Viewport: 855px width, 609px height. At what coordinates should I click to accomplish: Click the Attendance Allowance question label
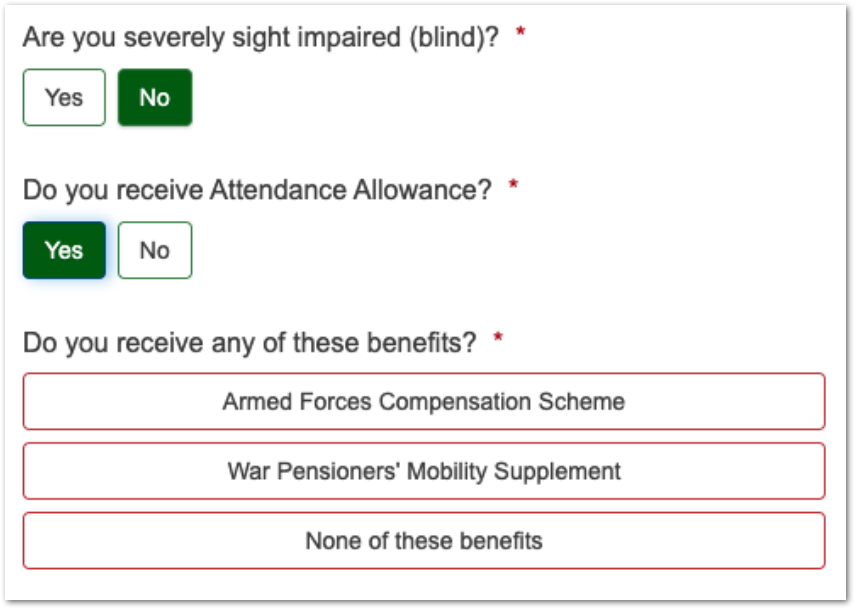coord(257,190)
